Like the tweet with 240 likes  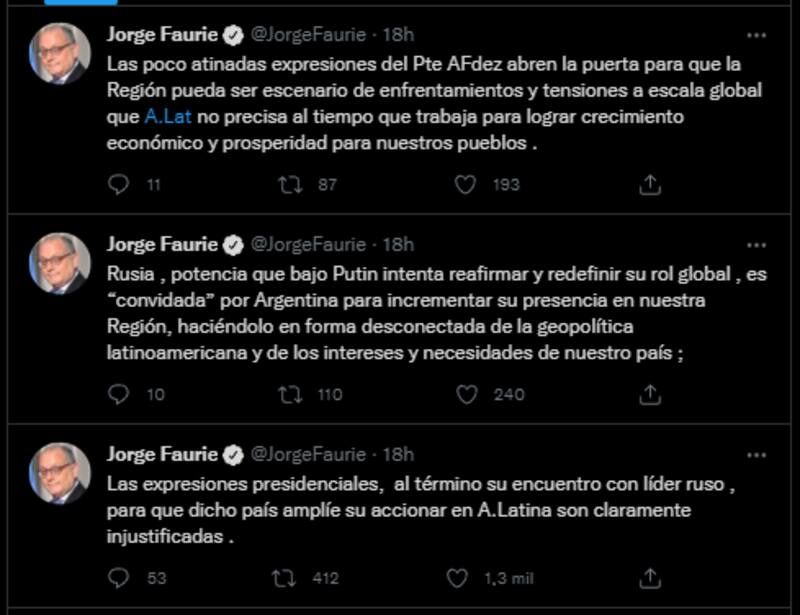point(467,394)
